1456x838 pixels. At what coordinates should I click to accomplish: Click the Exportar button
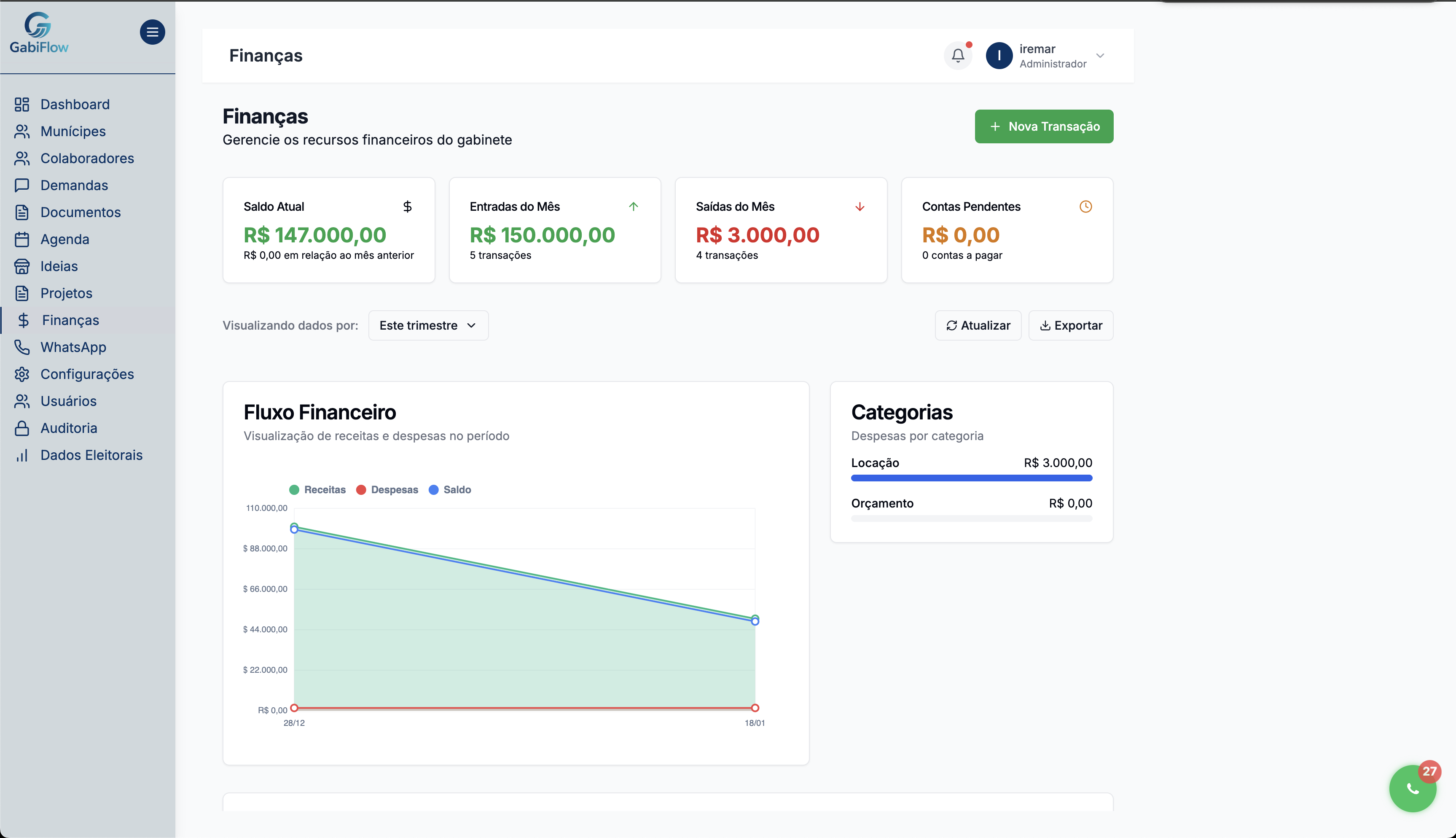pos(1070,326)
